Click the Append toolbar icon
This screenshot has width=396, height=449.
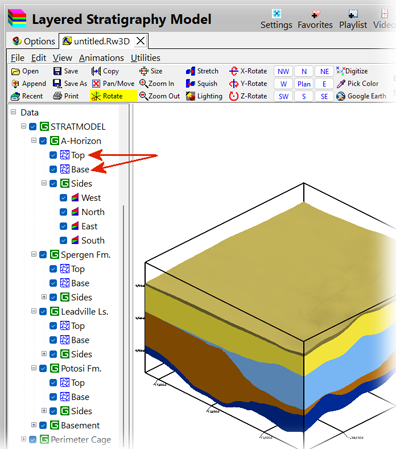tap(15, 84)
